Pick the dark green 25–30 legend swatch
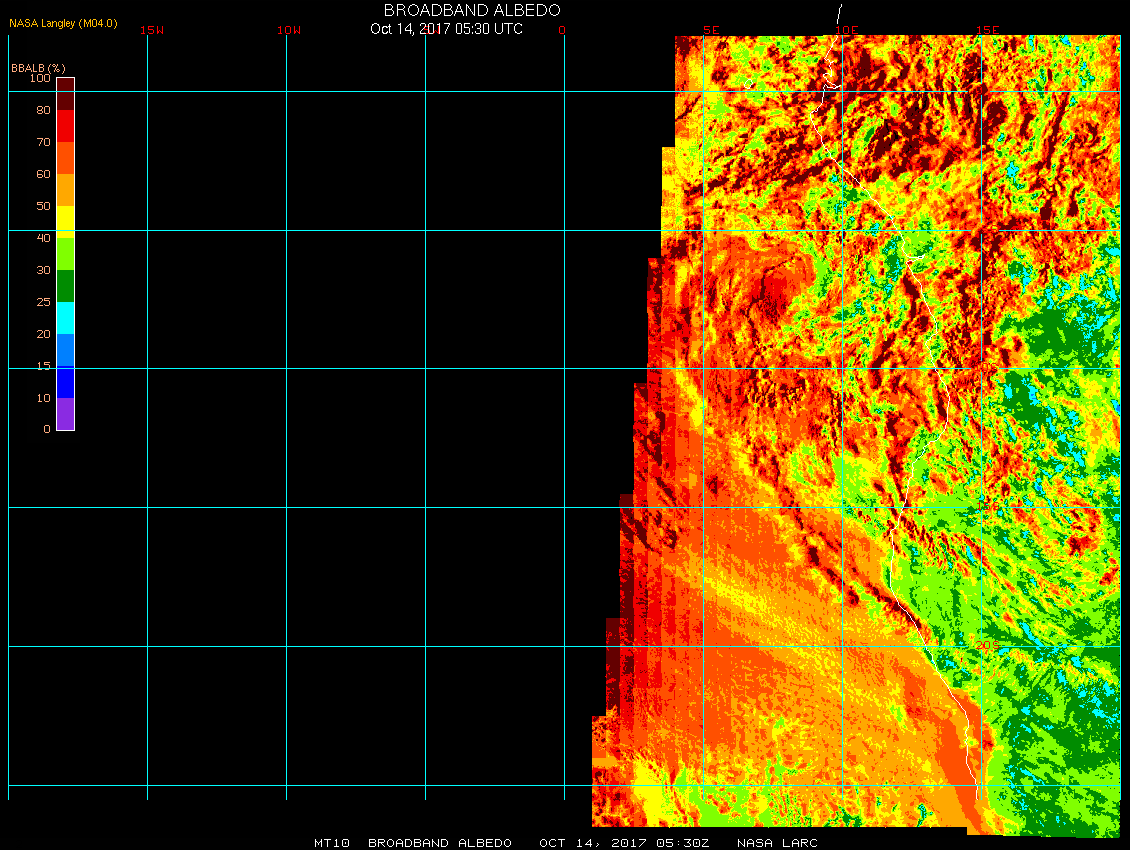 65,286
